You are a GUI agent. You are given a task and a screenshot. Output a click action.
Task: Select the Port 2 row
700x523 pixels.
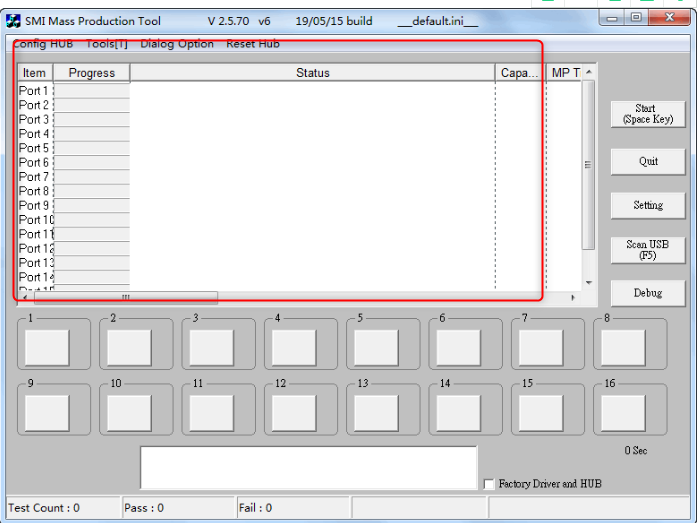(300, 105)
